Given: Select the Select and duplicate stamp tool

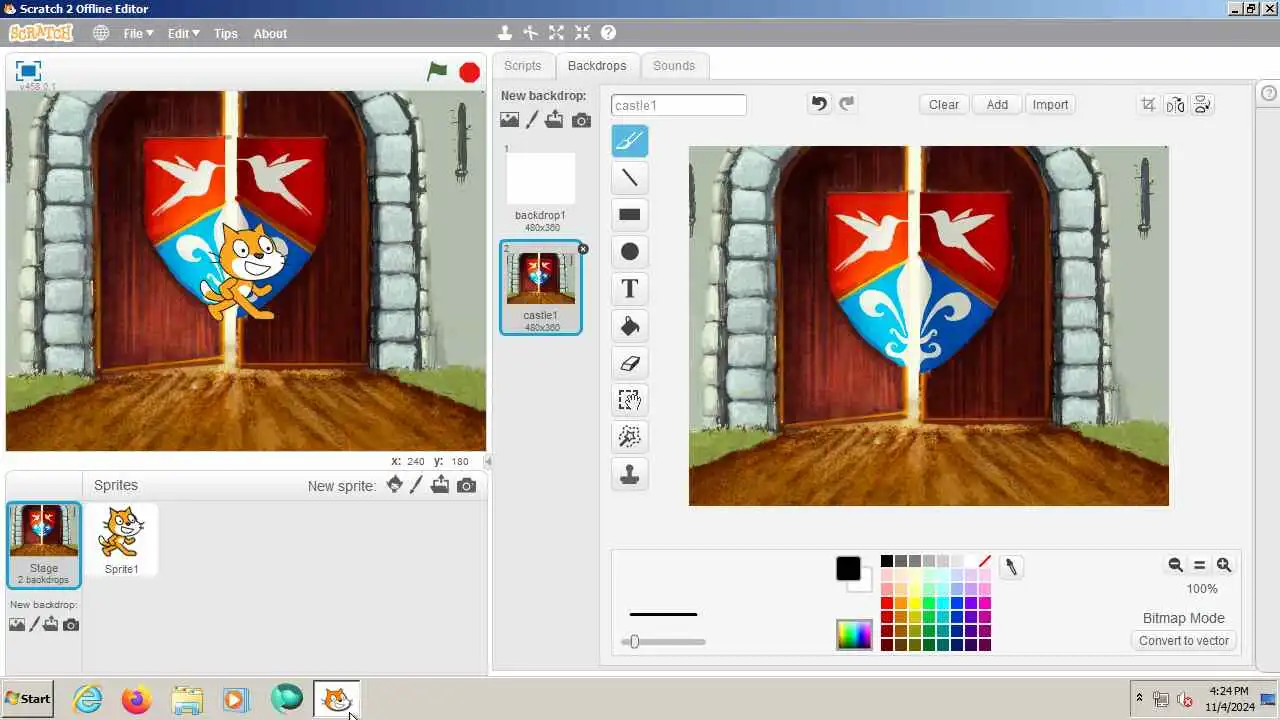Looking at the screenshot, I should tap(629, 474).
